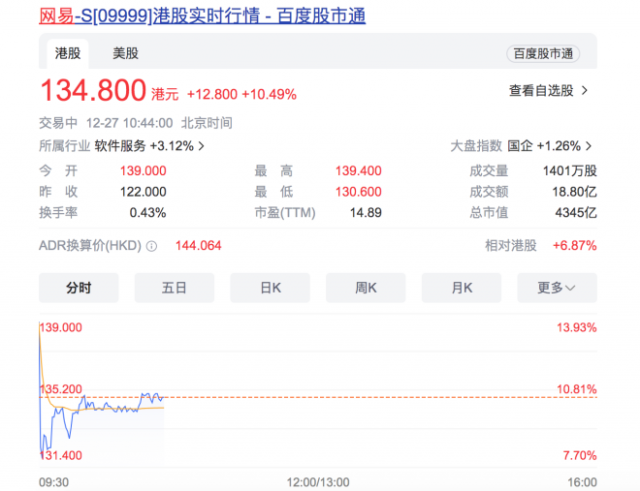Click the 成交量 value 1401万股

[570, 171]
